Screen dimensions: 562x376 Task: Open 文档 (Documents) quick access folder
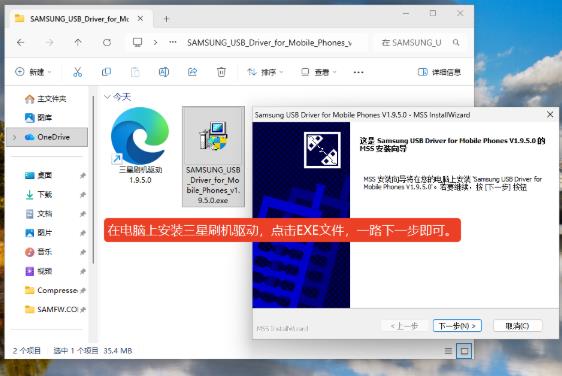point(39,214)
